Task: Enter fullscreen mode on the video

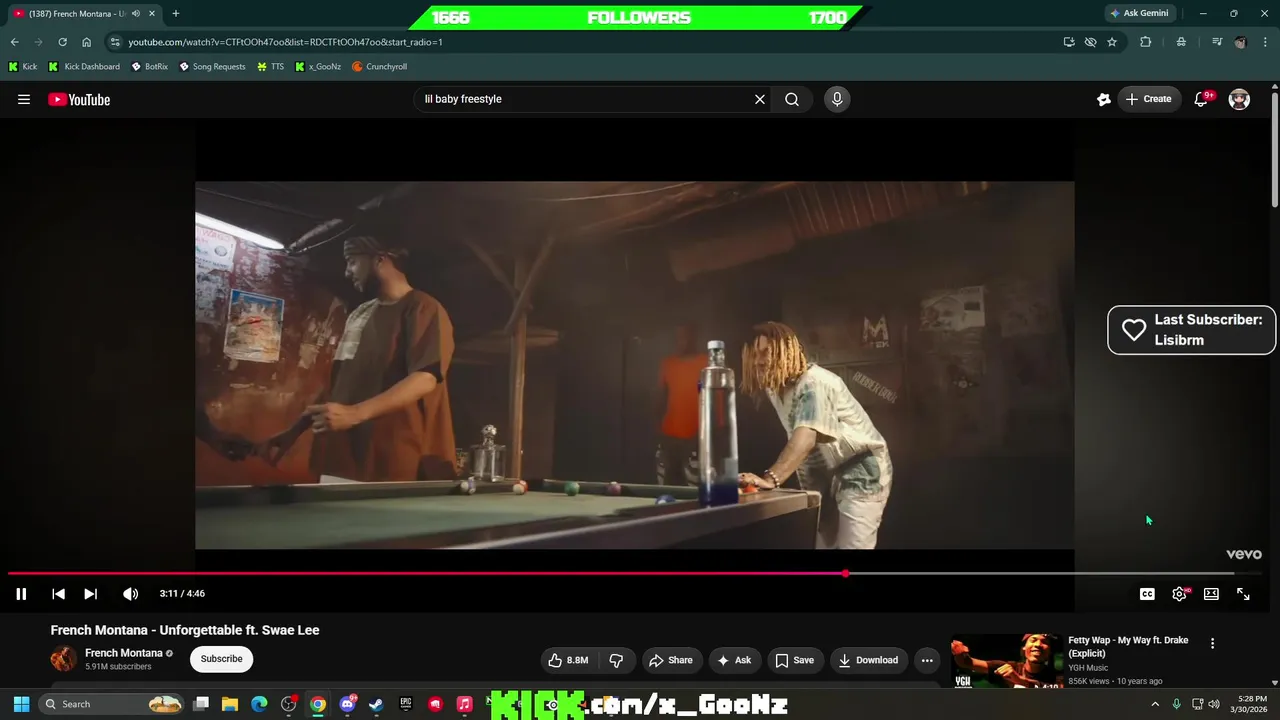Action: 1243,594
